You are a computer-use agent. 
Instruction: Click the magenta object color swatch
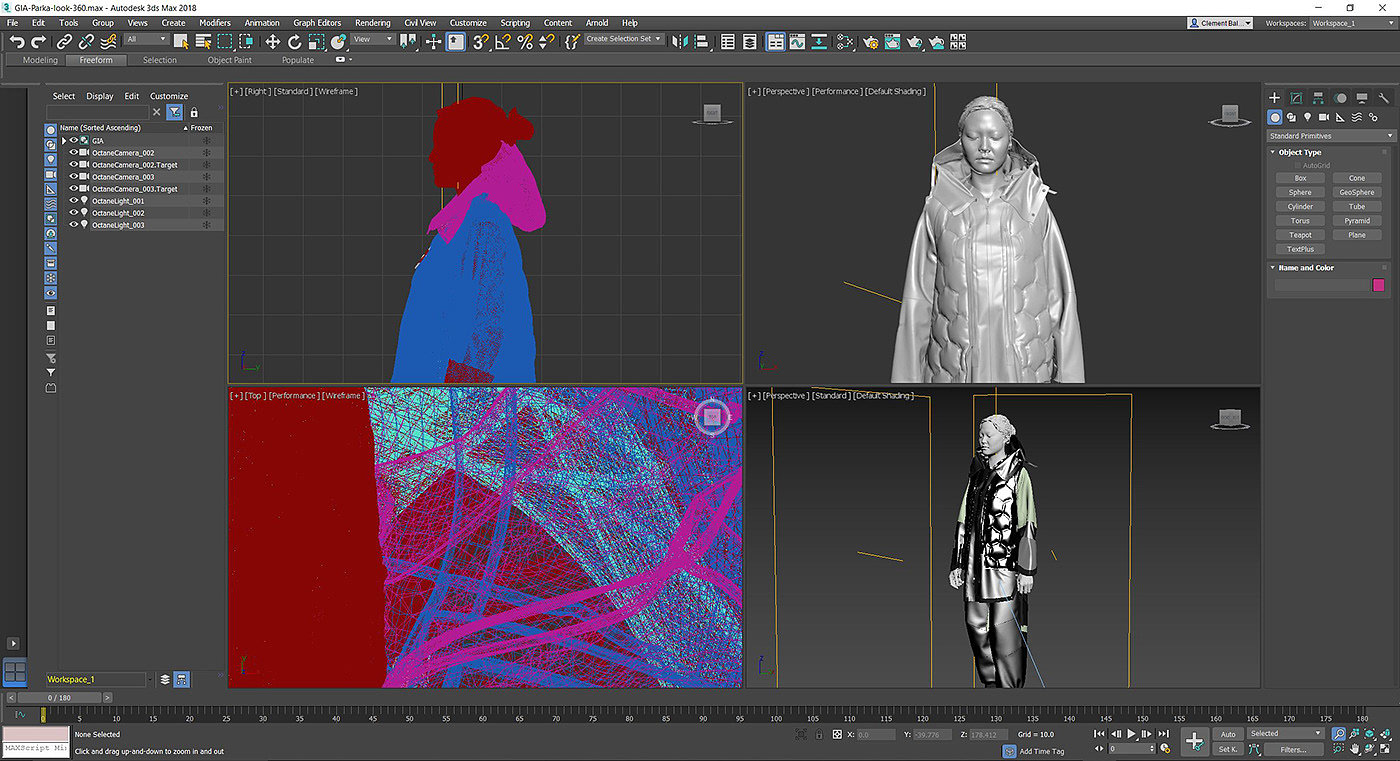1378,286
